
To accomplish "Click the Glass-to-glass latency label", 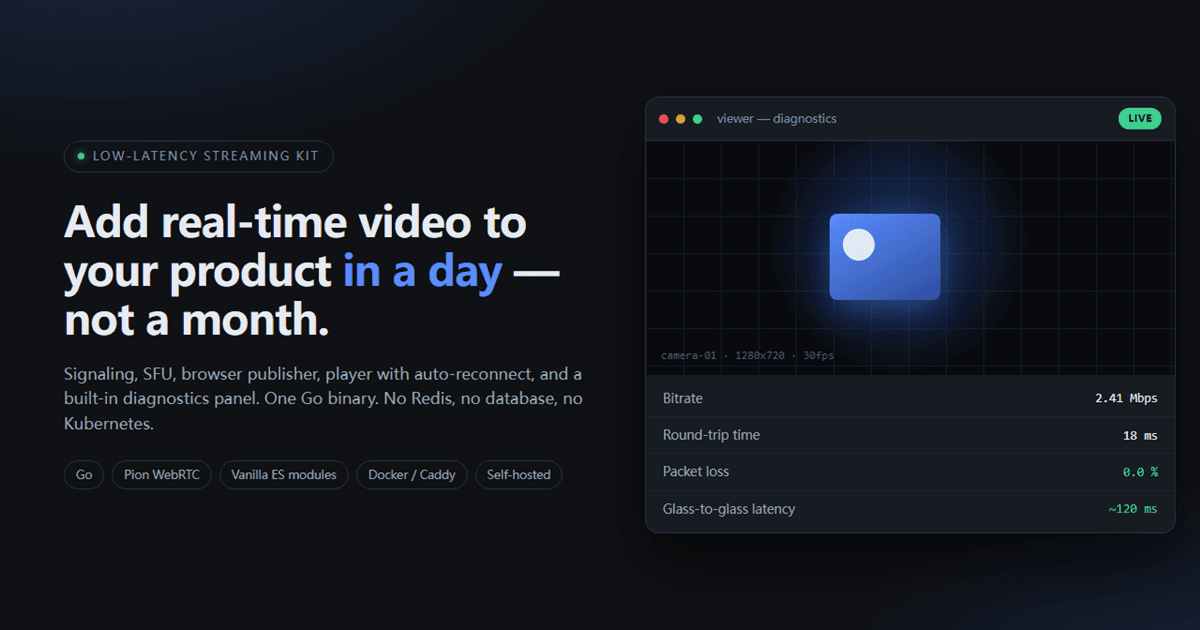I will click(x=729, y=509).
